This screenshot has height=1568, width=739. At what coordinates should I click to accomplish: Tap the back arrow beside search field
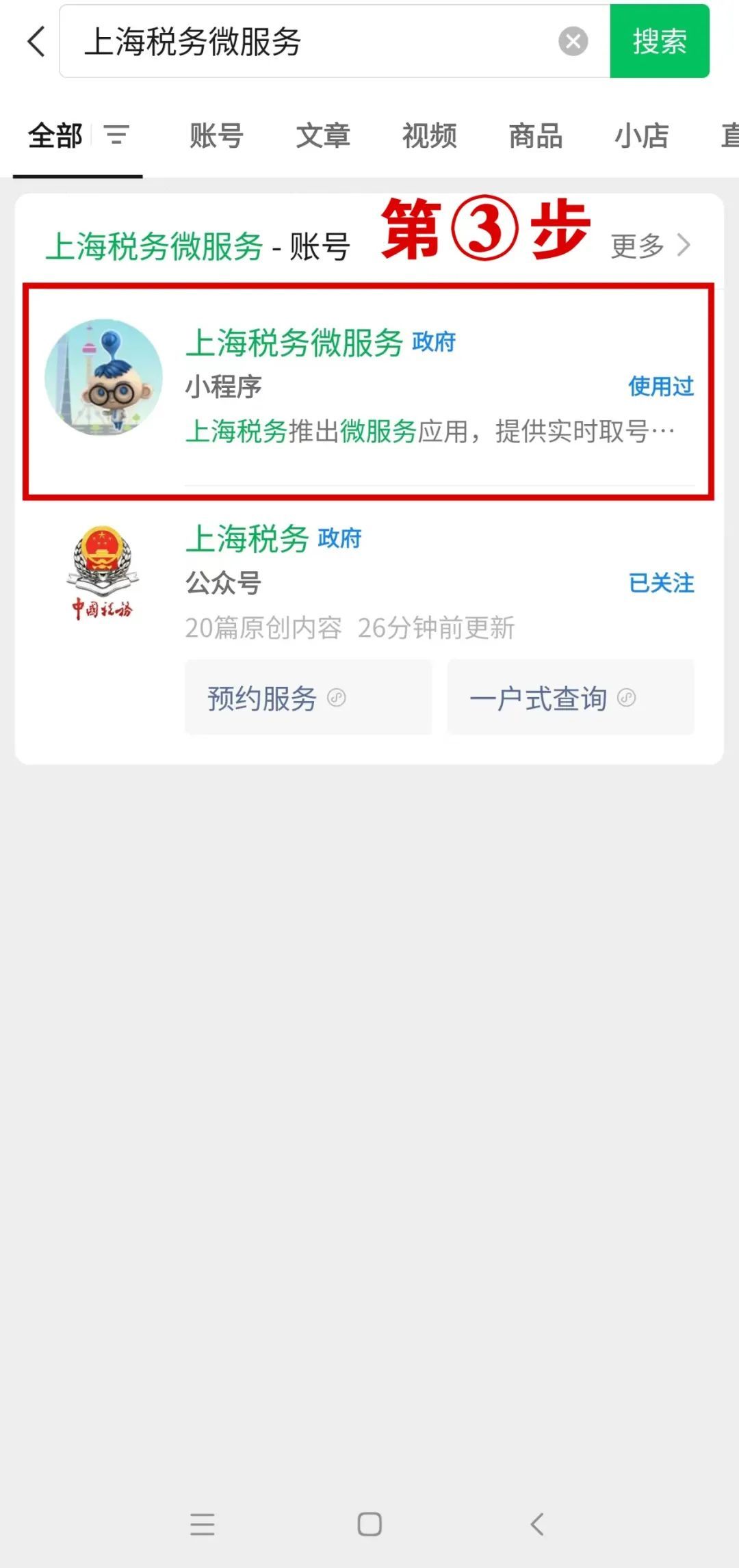coord(36,42)
